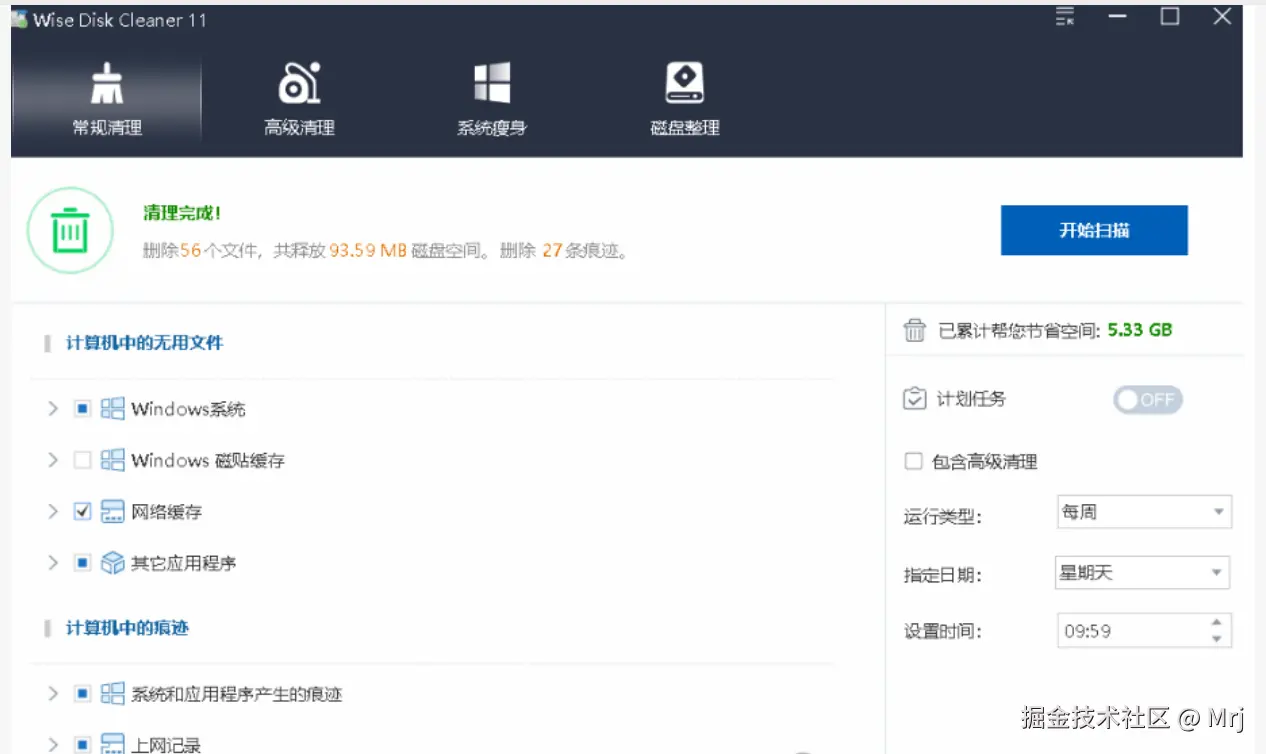Click the Windows系统 row label
This screenshot has height=754, width=1266.
click(188, 409)
